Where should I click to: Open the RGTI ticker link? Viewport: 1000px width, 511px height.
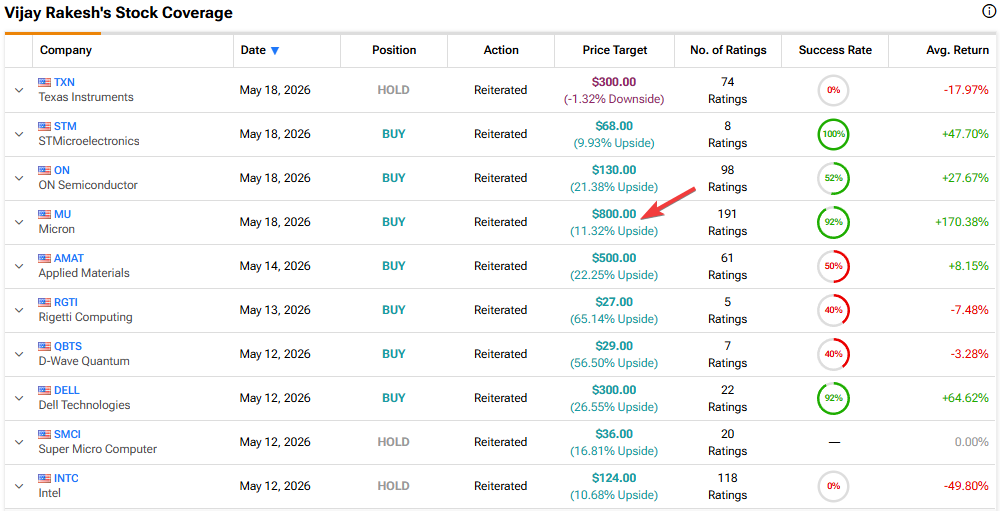click(66, 302)
